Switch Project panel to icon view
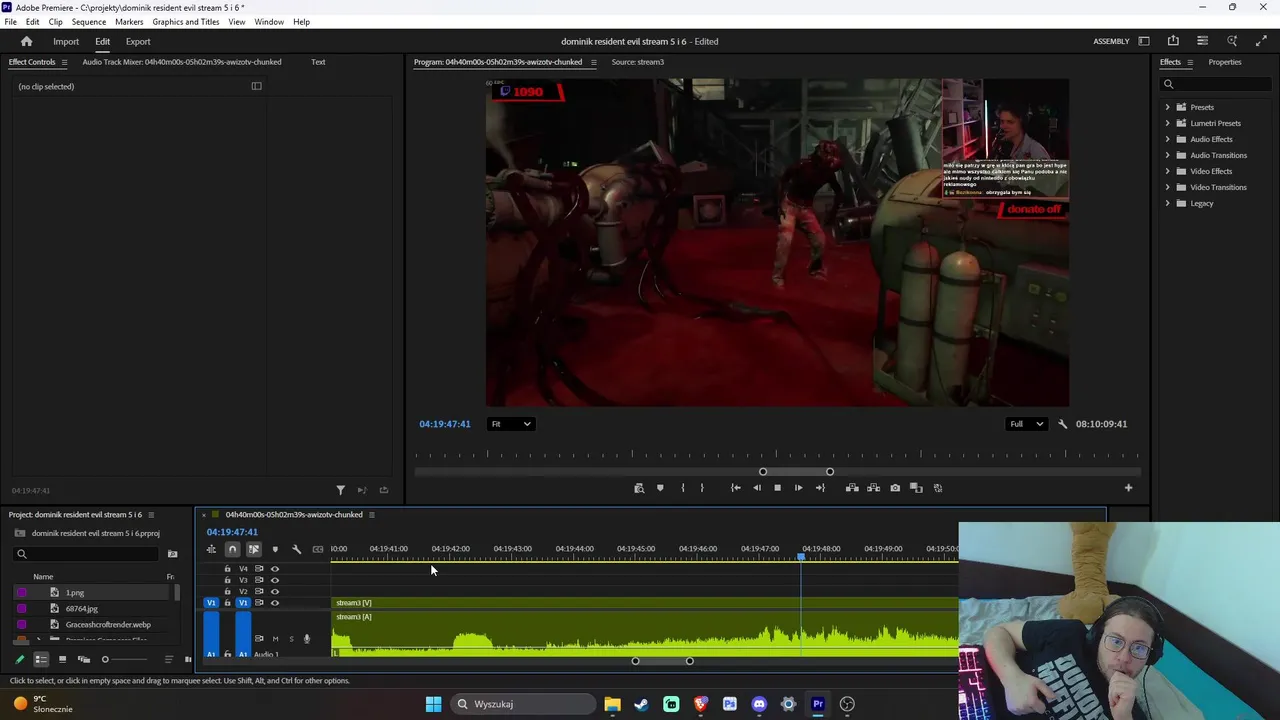Viewport: 1280px width, 720px height. tap(62, 659)
